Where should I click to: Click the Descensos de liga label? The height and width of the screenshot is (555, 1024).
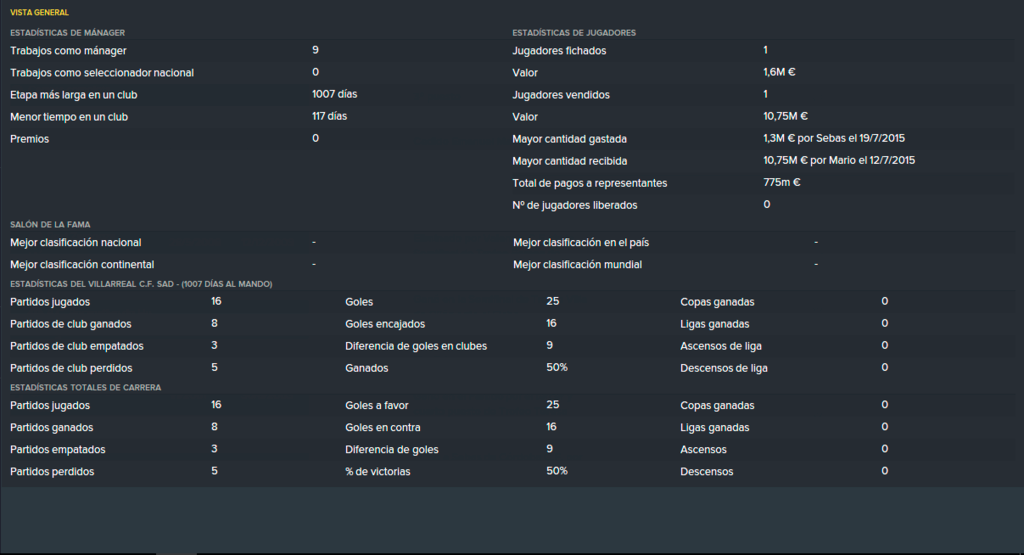724,368
